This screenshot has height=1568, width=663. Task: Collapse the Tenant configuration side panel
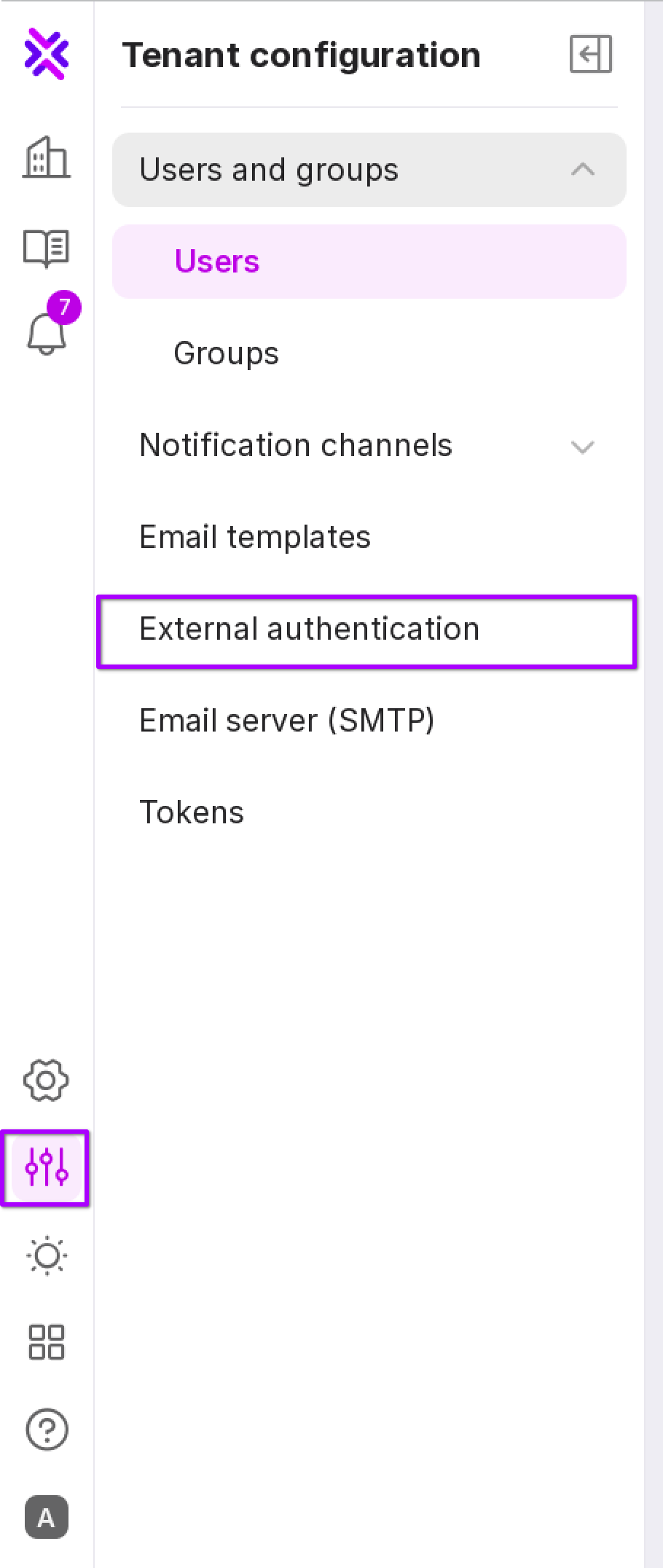coord(590,55)
